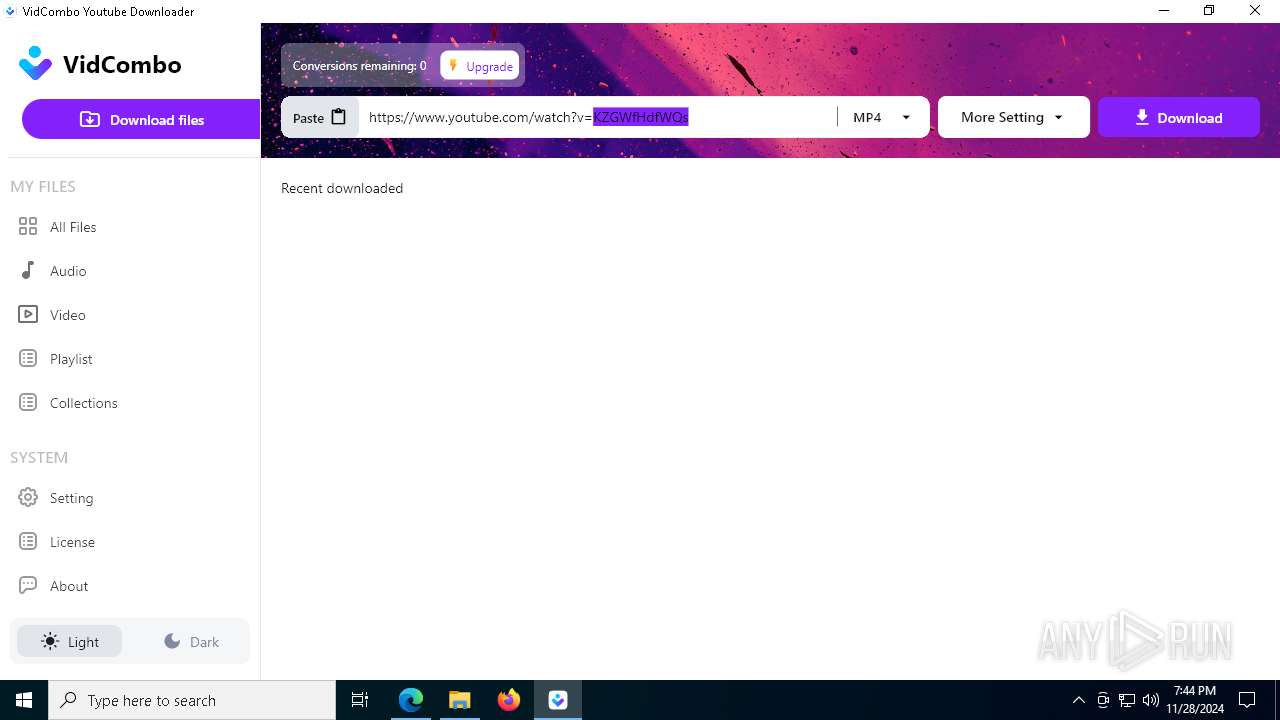
Task: Click the taskbar search box
Action: click(192, 700)
